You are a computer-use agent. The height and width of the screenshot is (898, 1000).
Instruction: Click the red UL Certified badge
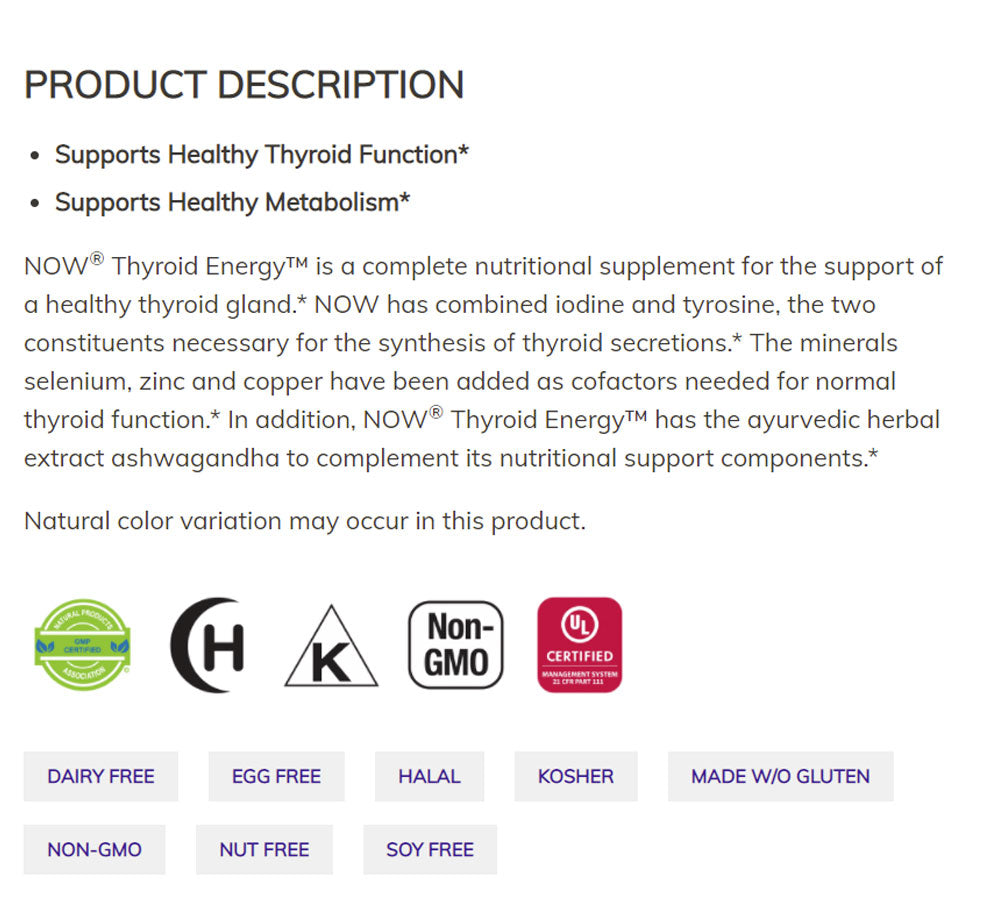coord(579,645)
